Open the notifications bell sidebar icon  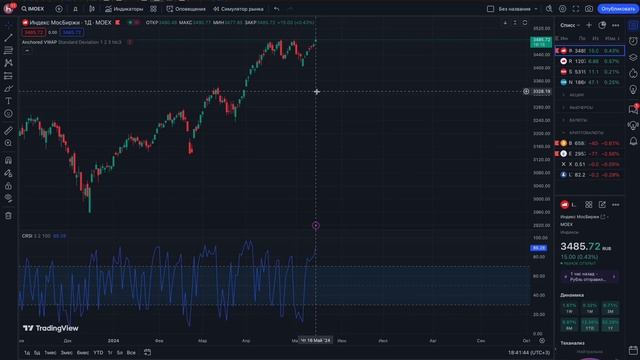(x=633, y=141)
